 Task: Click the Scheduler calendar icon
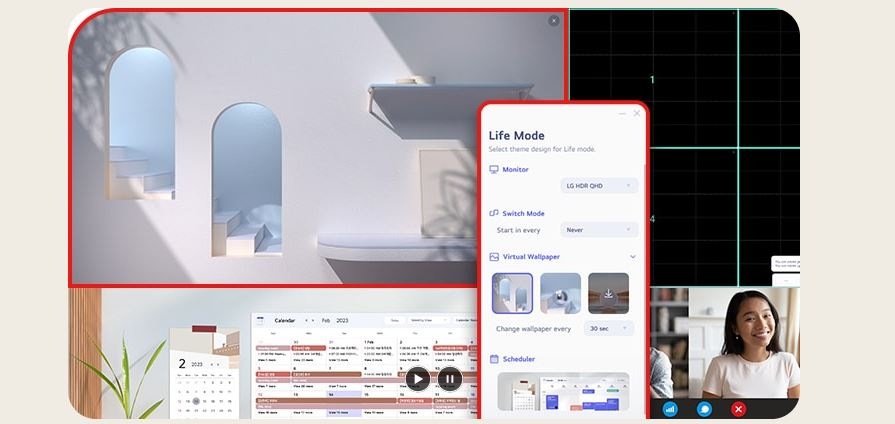click(x=494, y=359)
